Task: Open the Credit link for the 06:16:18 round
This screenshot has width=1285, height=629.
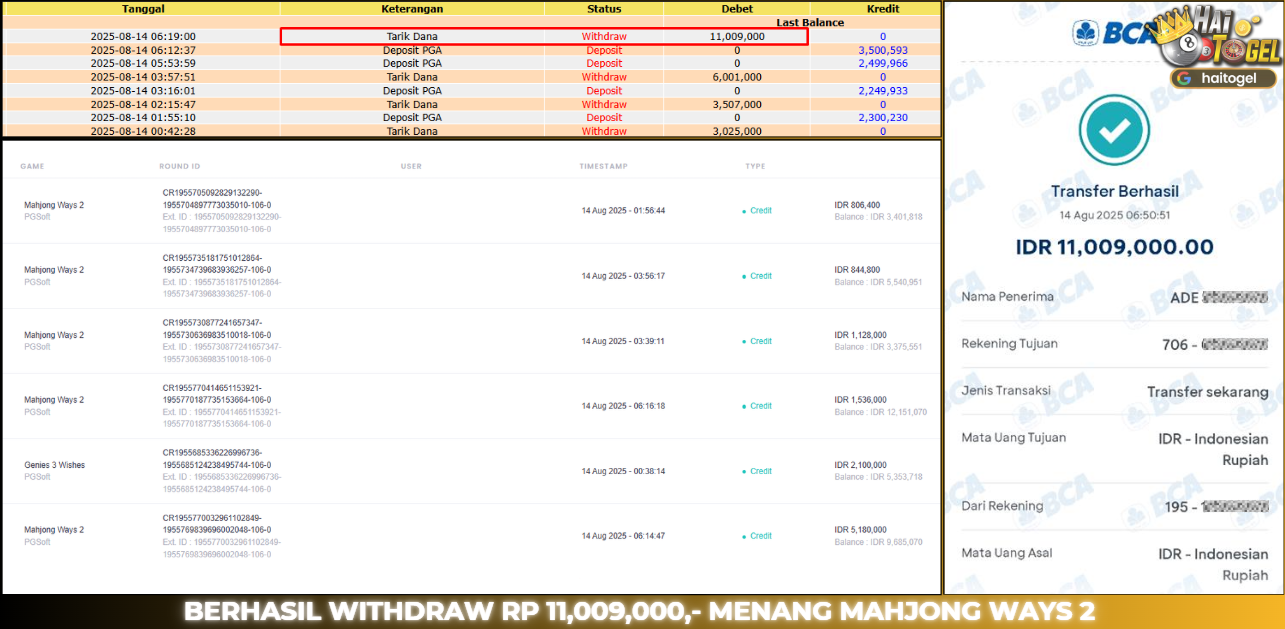Action: tap(761, 406)
